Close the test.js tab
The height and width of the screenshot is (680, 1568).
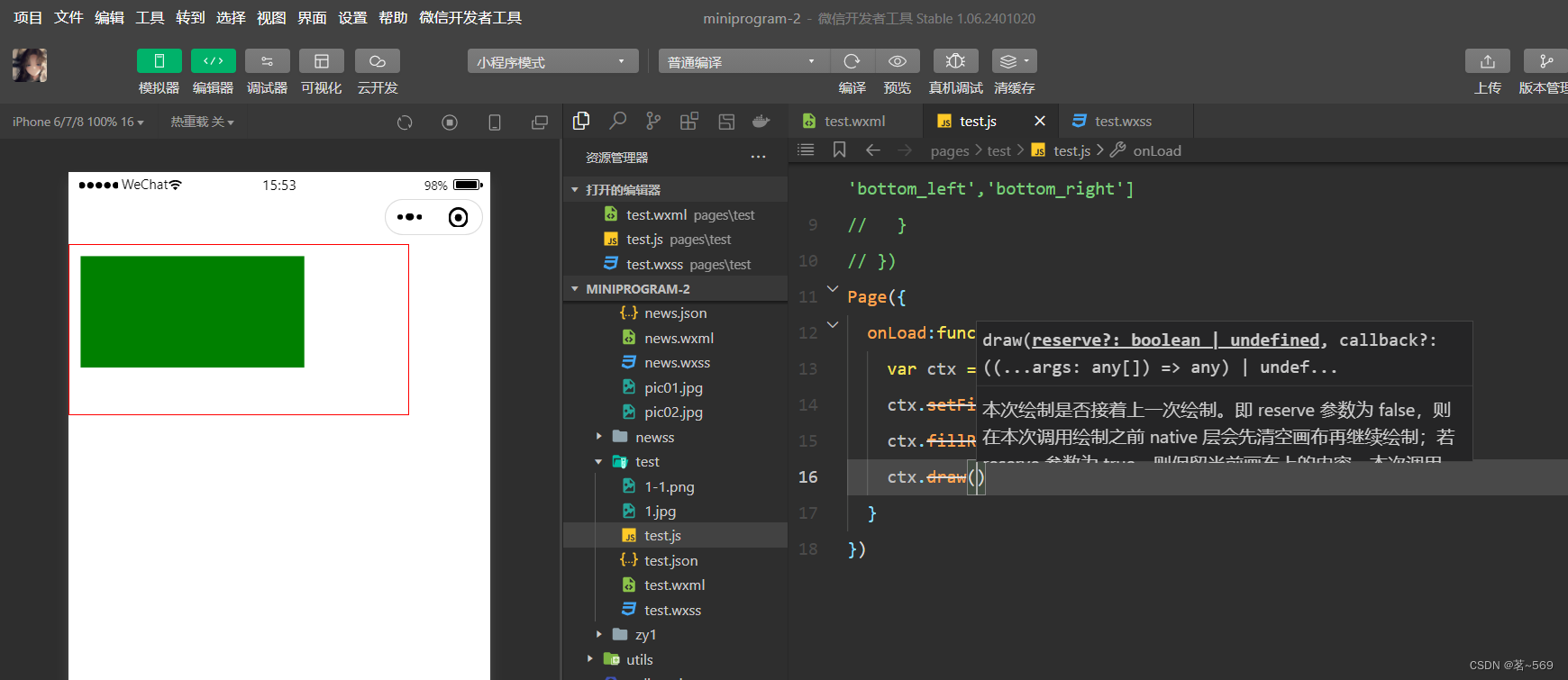point(1040,121)
